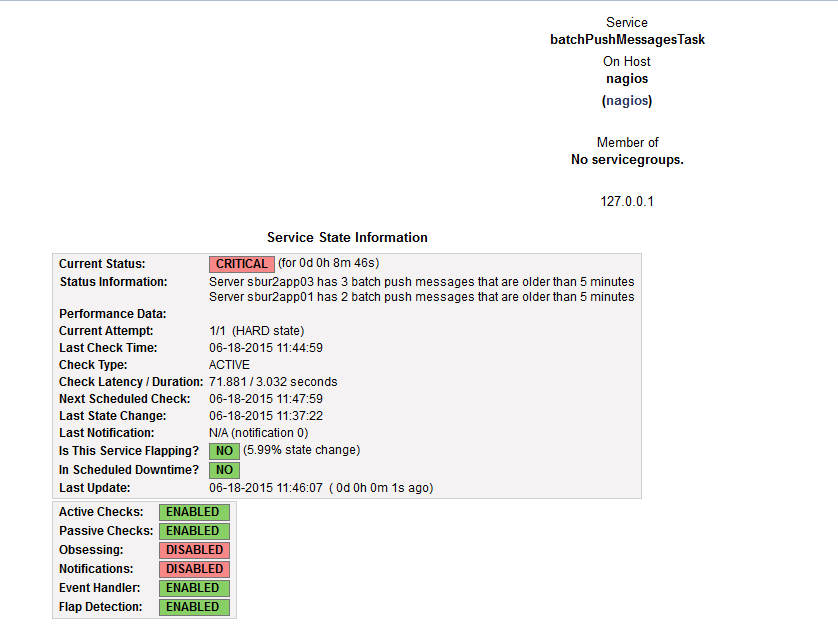This screenshot has height=639, width=838.
Task: Click the Passive Checks ENABLED indicator
Action: [x=193, y=531]
